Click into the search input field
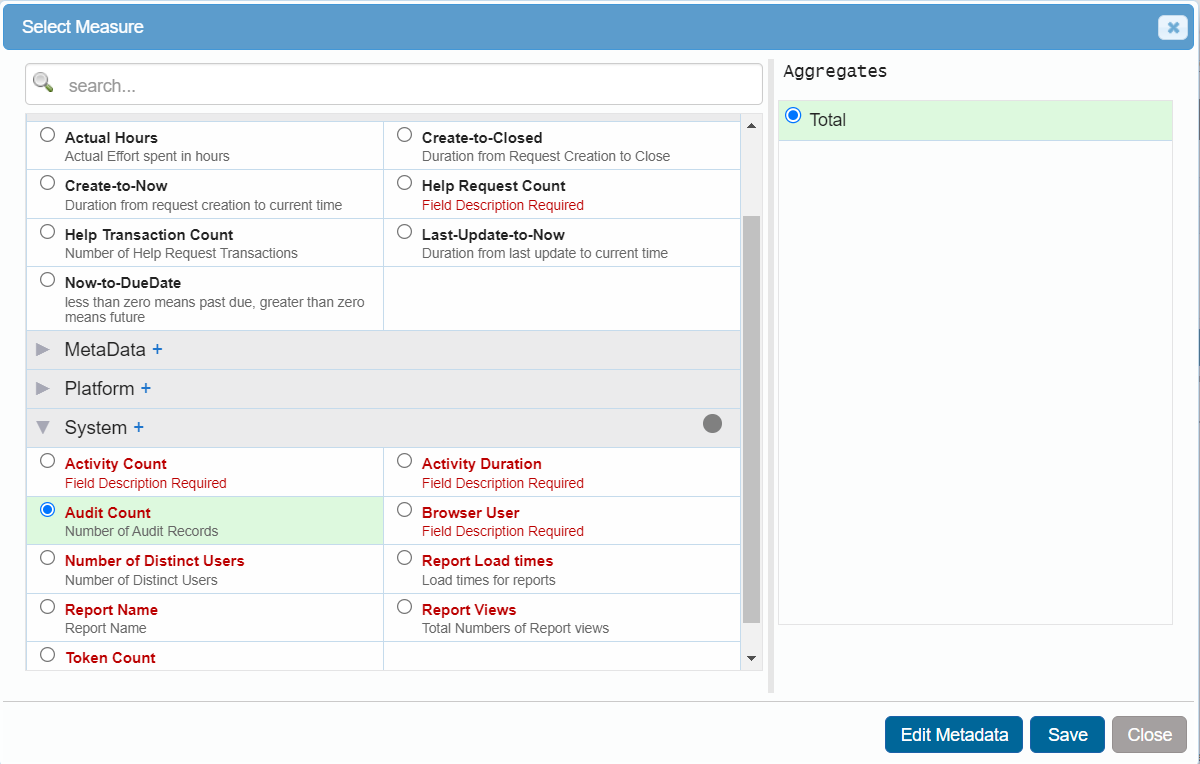The image size is (1200, 764). (x=410, y=86)
